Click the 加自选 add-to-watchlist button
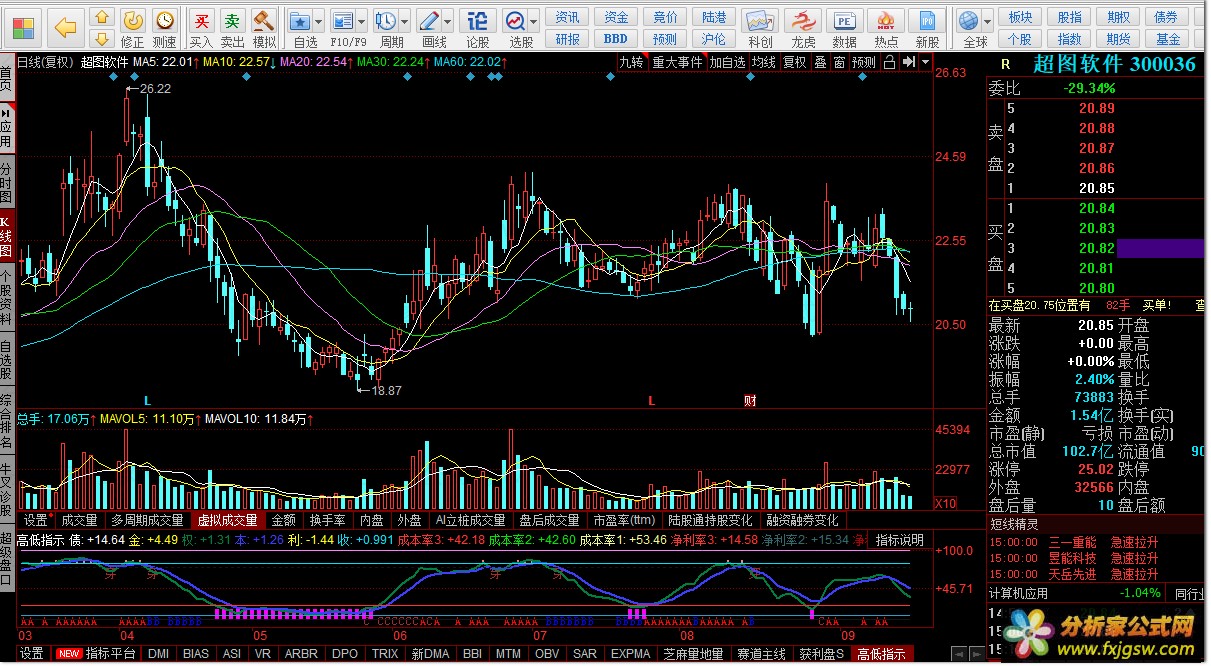Image resolution: width=1211 pixels, height=666 pixels. click(727, 62)
